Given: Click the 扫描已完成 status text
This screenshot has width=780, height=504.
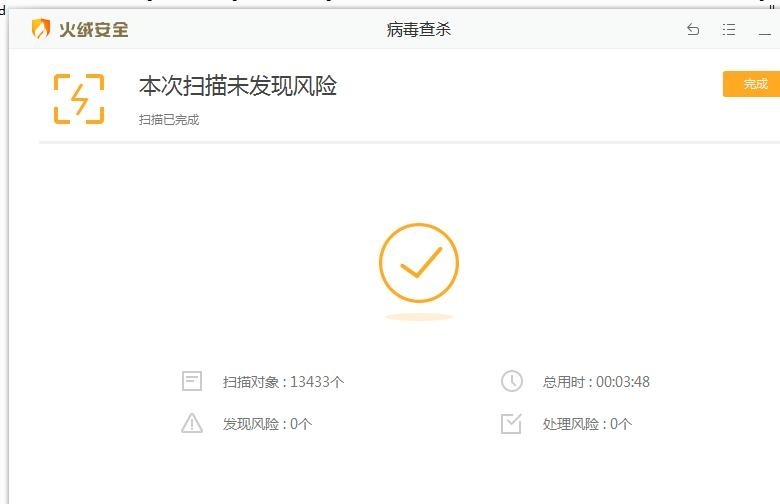Looking at the screenshot, I should tap(169, 120).
